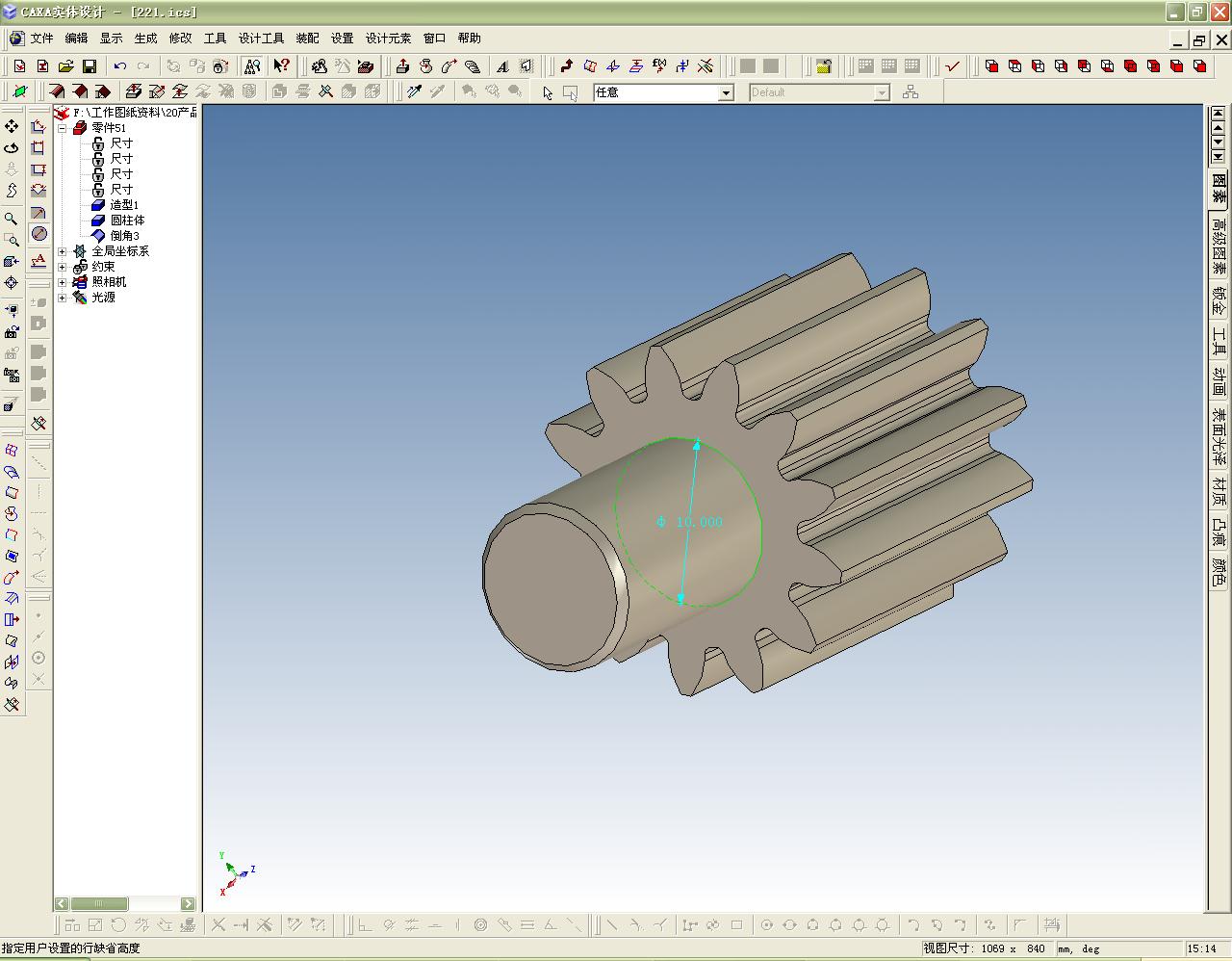Switch to the 高级图素 catalog tab

[x=1219, y=245]
